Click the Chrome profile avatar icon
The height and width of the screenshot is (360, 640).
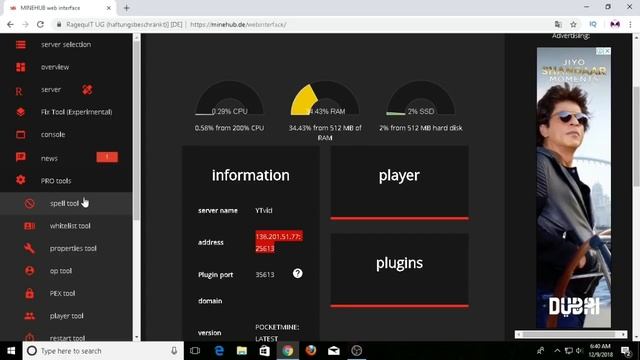(615, 24)
